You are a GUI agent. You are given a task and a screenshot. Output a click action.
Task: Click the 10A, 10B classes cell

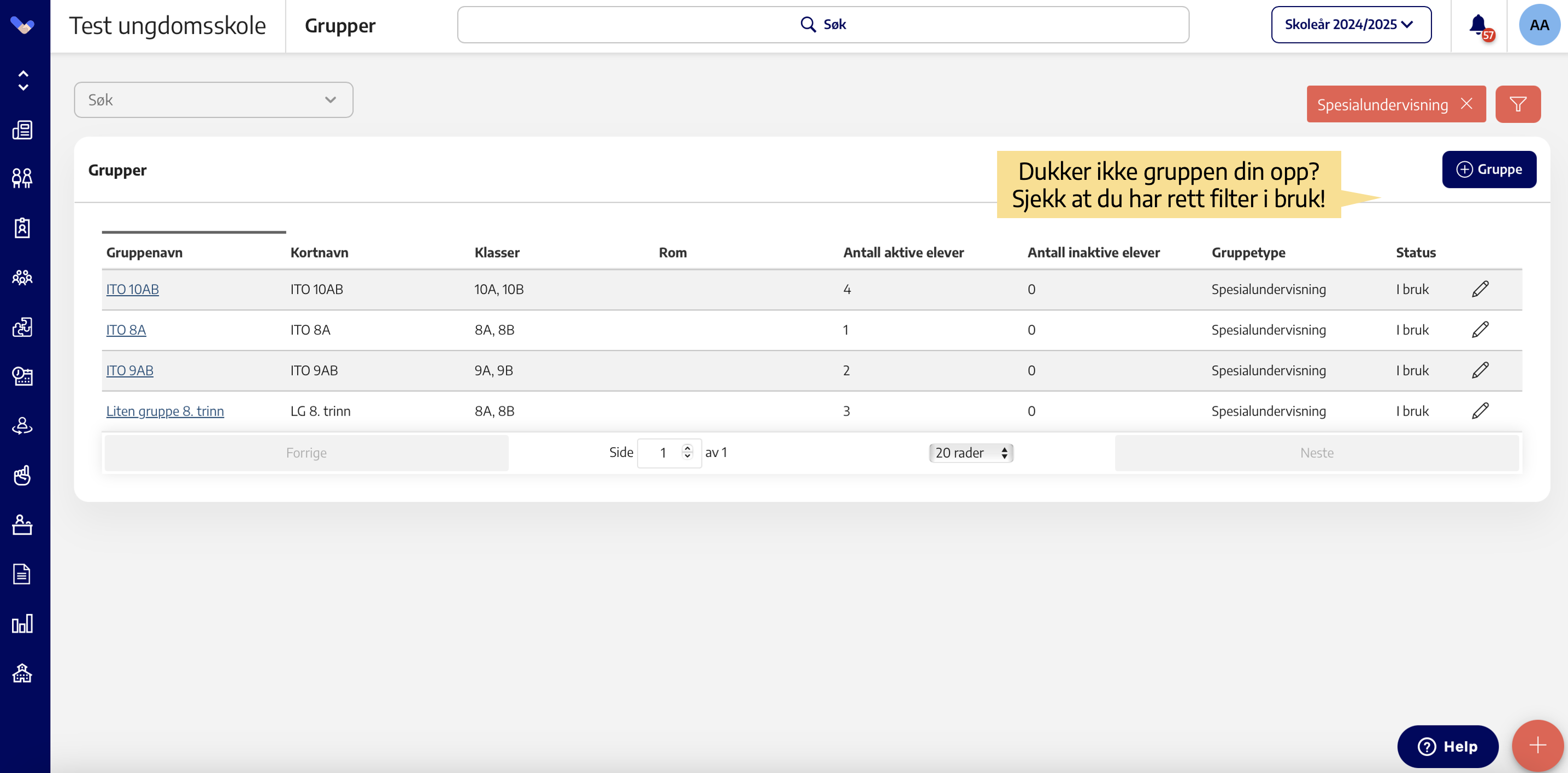click(499, 289)
